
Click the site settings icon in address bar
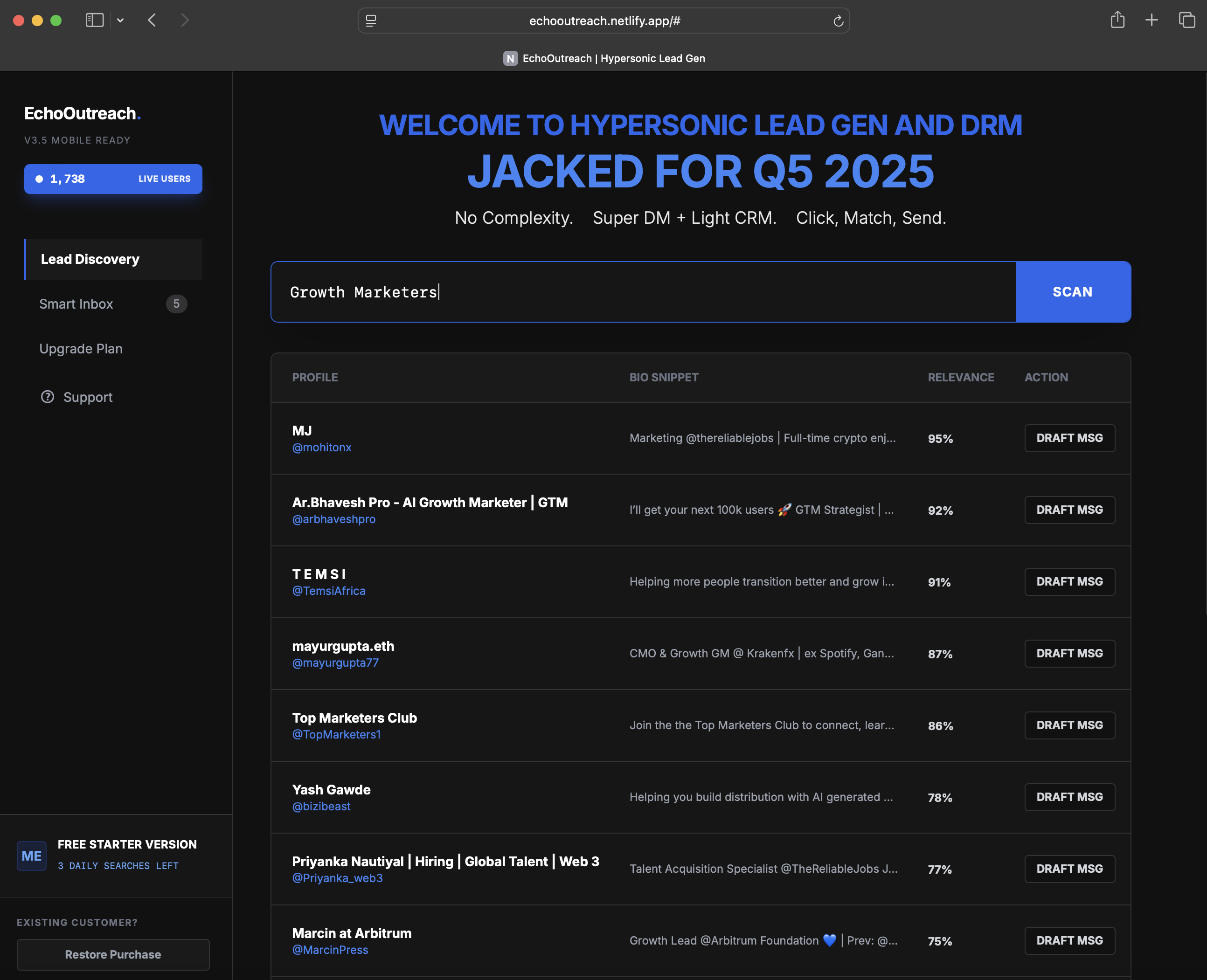(x=371, y=21)
